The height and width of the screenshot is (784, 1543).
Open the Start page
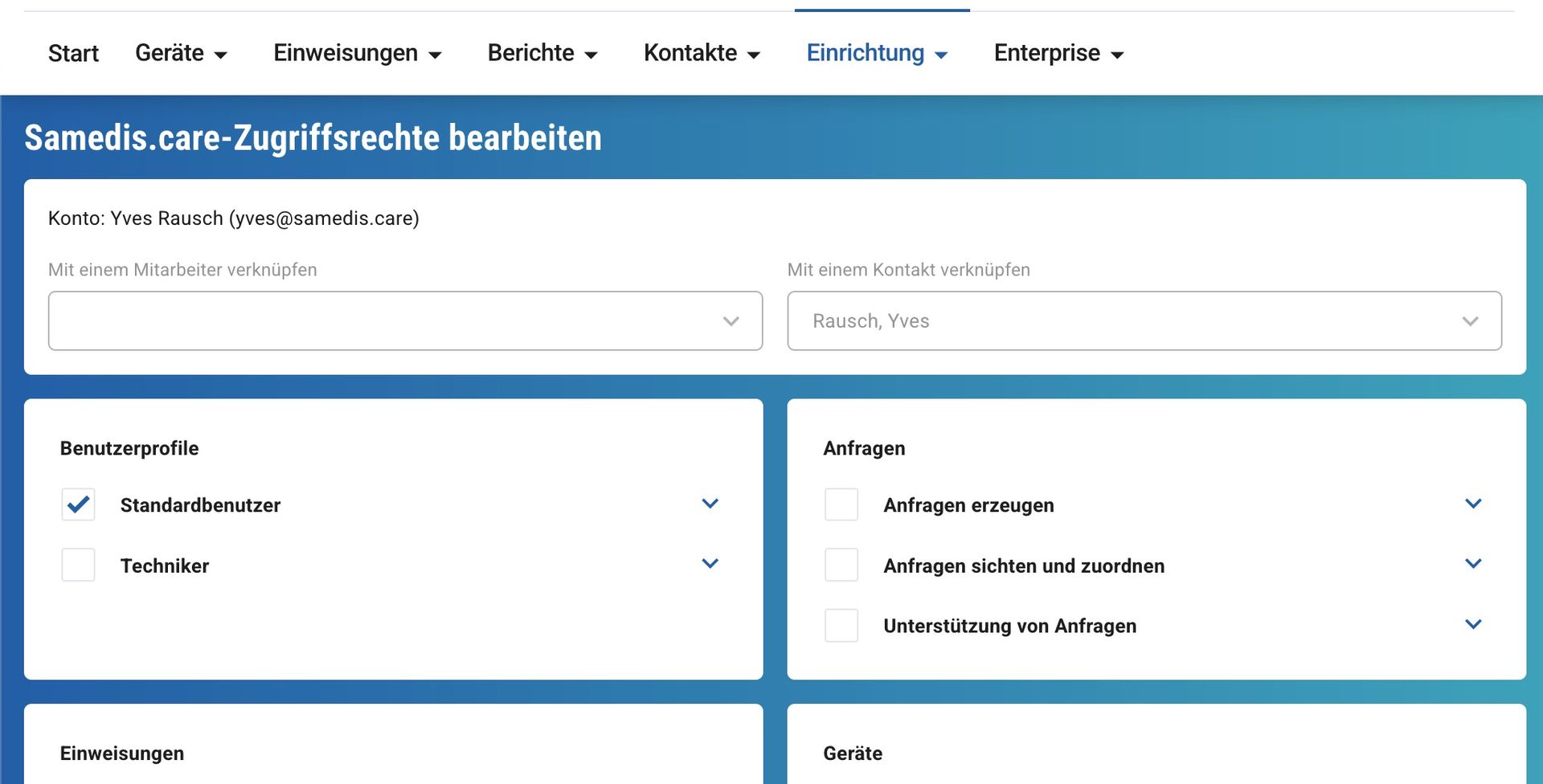(73, 53)
